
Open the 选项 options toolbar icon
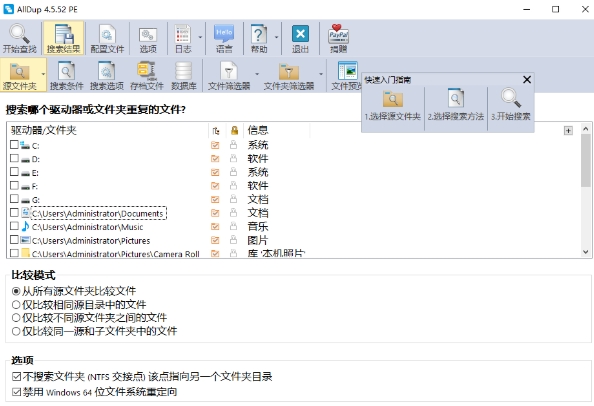pos(148,38)
